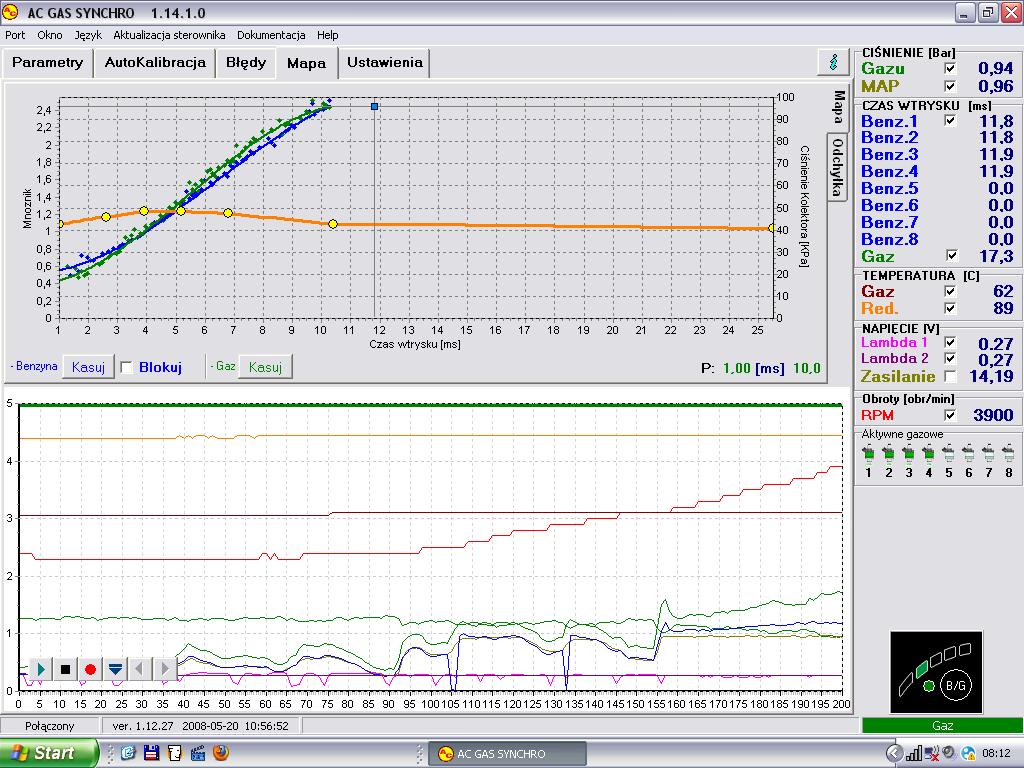Image resolution: width=1024 pixels, height=768 pixels.
Task: Toggle the Blokuj checkbox
Action: (x=127, y=367)
